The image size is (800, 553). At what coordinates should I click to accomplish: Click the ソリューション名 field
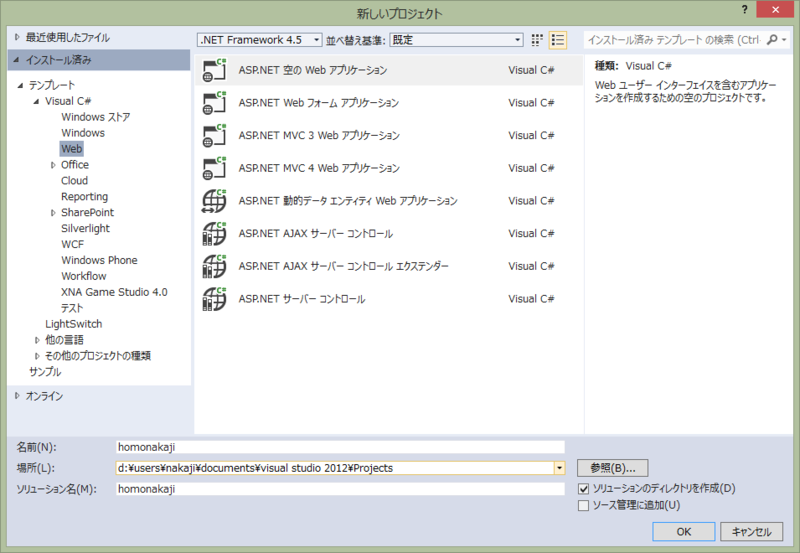[x=340, y=489]
